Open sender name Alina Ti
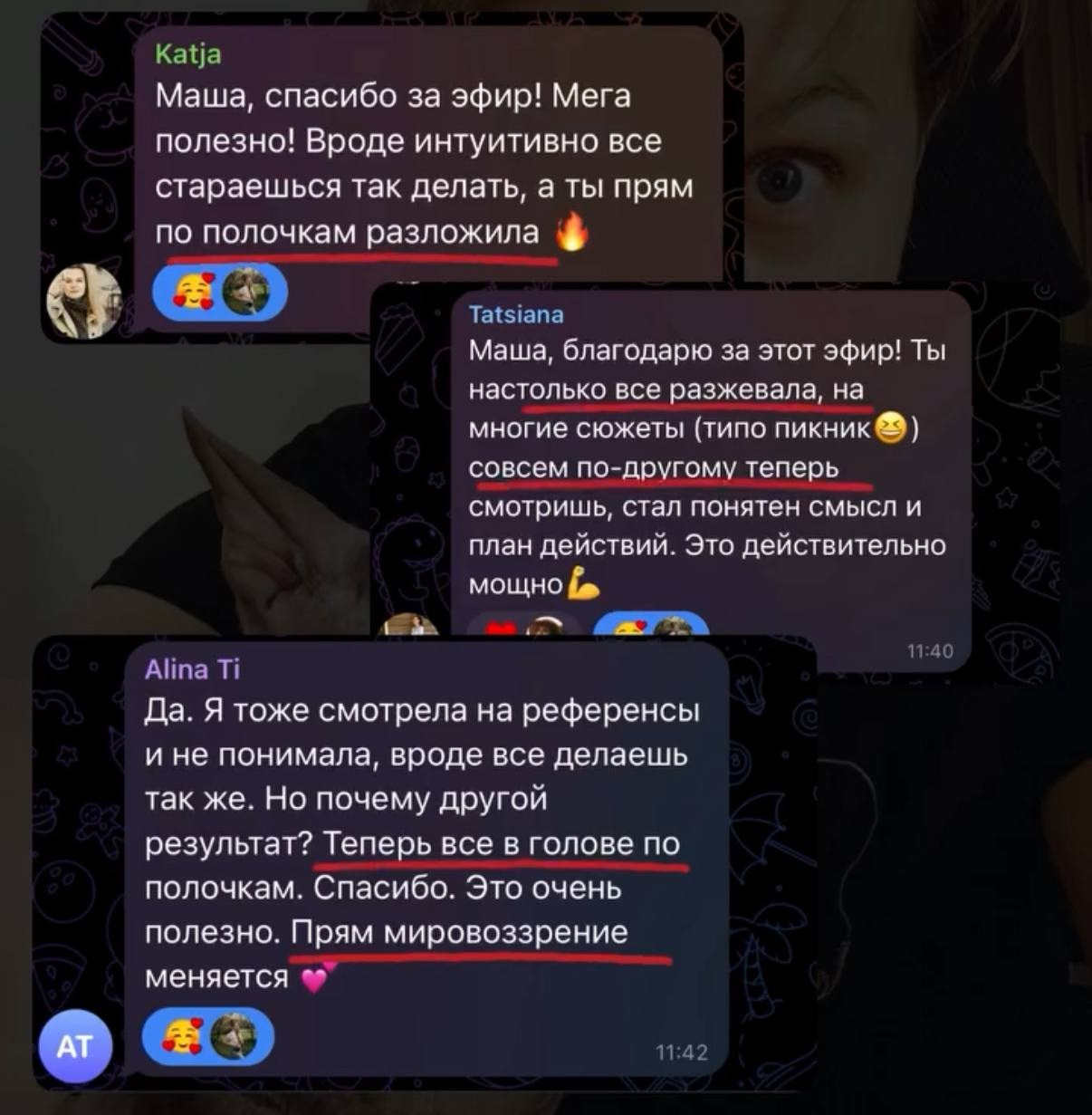1092x1115 pixels. [192, 669]
